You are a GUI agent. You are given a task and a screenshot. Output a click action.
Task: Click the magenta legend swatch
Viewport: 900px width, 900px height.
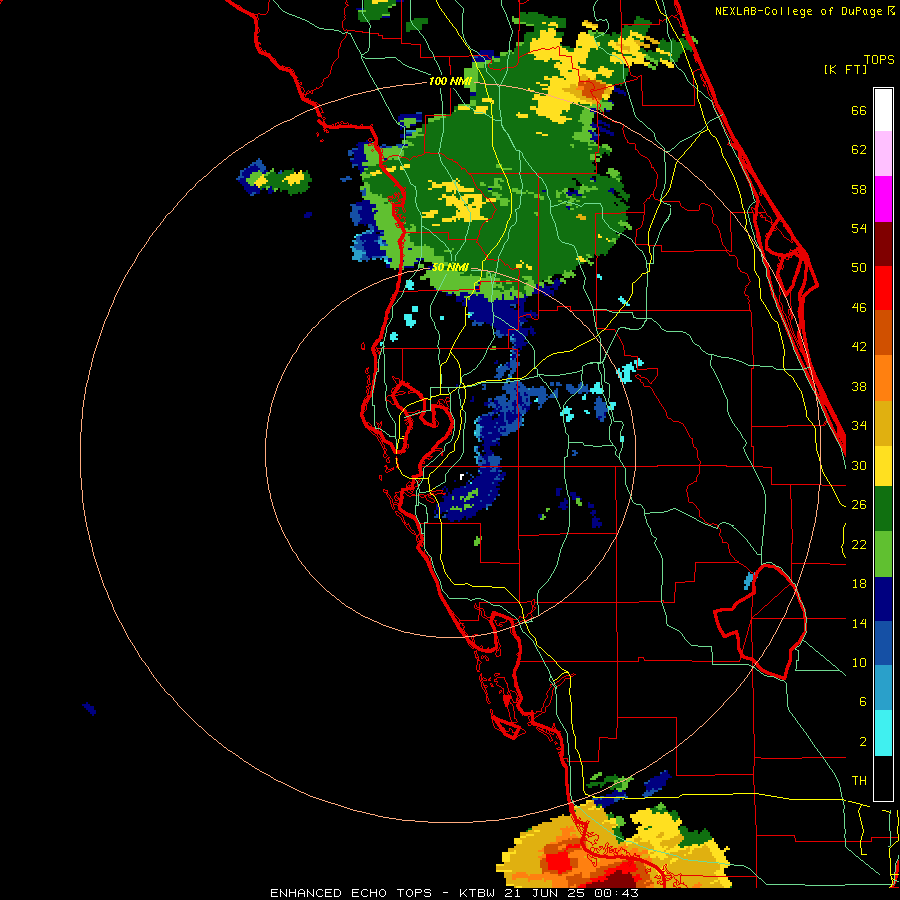(883, 199)
